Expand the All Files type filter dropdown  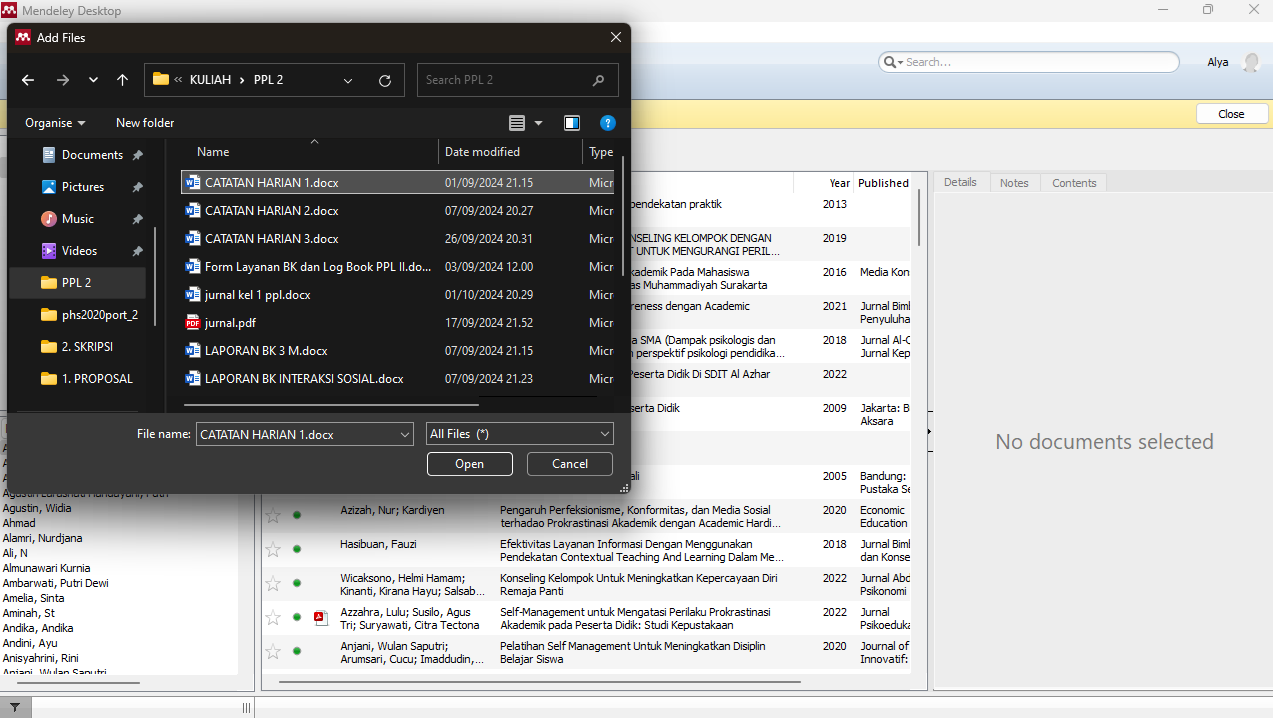tap(519, 434)
